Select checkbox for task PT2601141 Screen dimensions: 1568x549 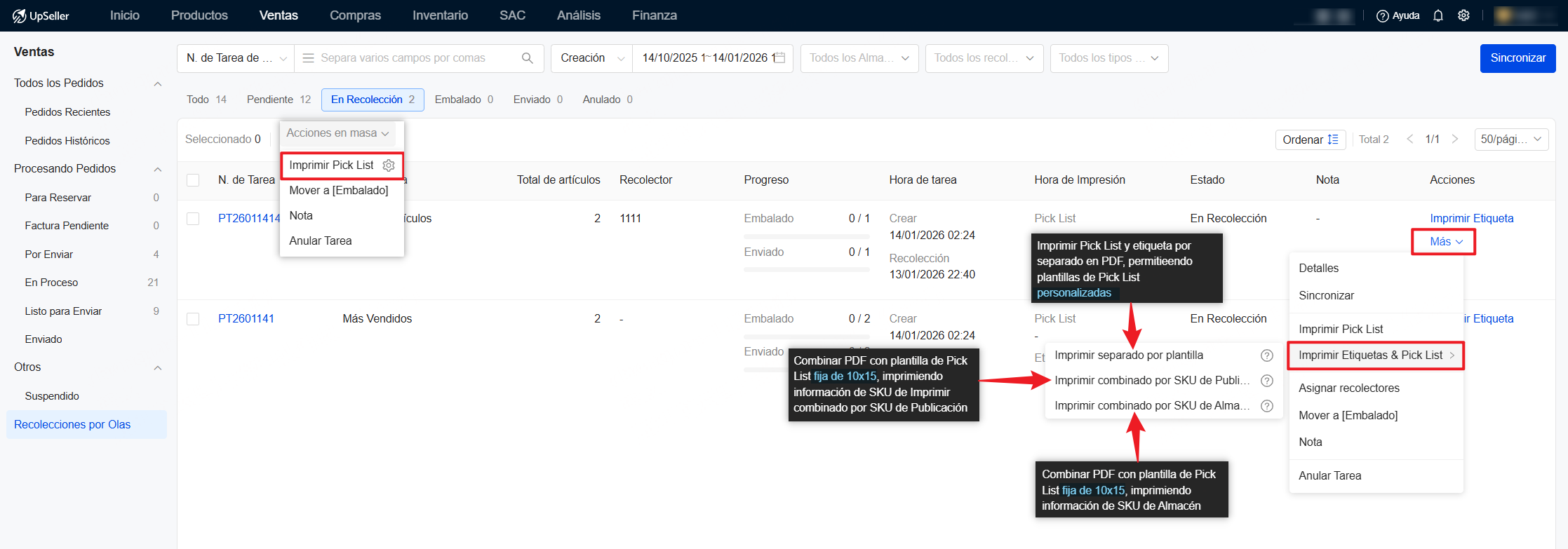[x=193, y=319]
